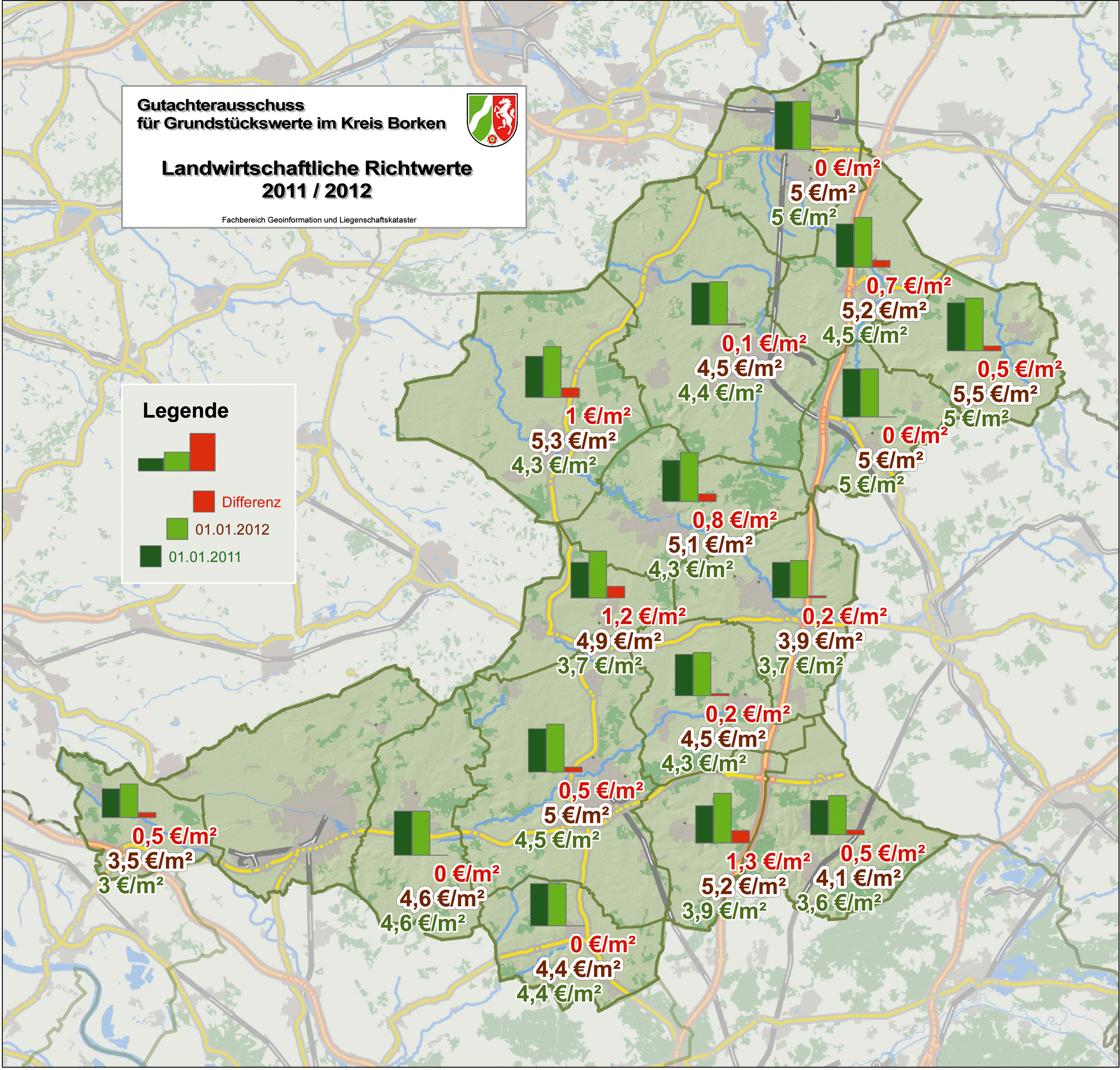Select the red Differenz legend swatch

click(x=203, y=501)
